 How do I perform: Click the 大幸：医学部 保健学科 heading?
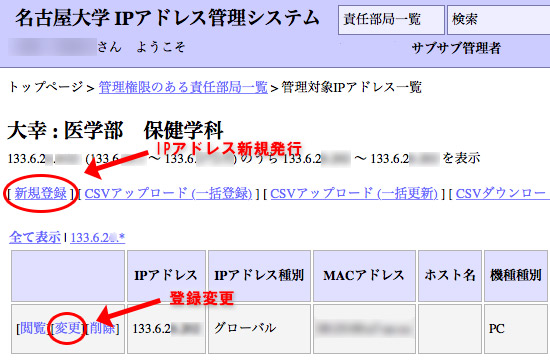pos(115,130)
